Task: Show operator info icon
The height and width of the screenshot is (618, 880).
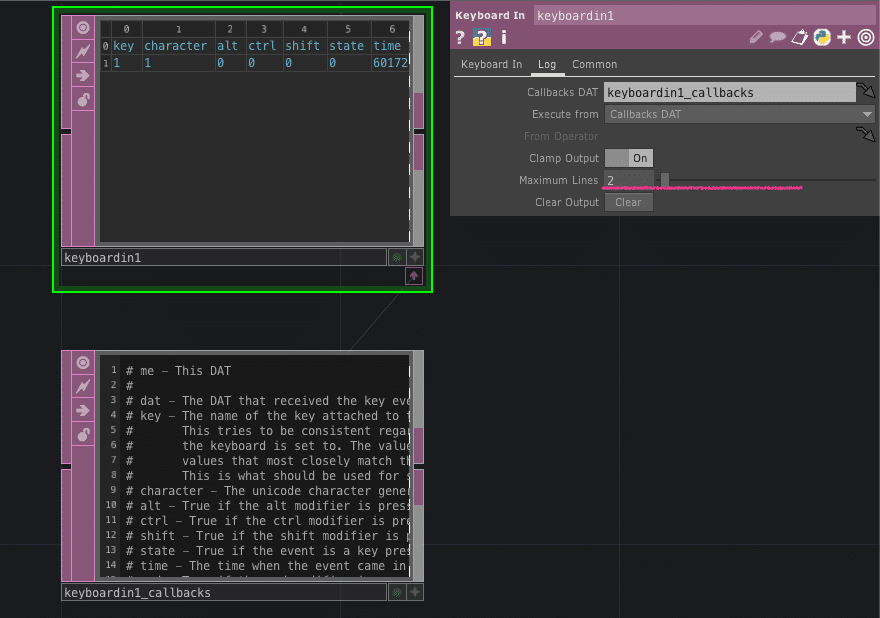Action: click(503, 38)
